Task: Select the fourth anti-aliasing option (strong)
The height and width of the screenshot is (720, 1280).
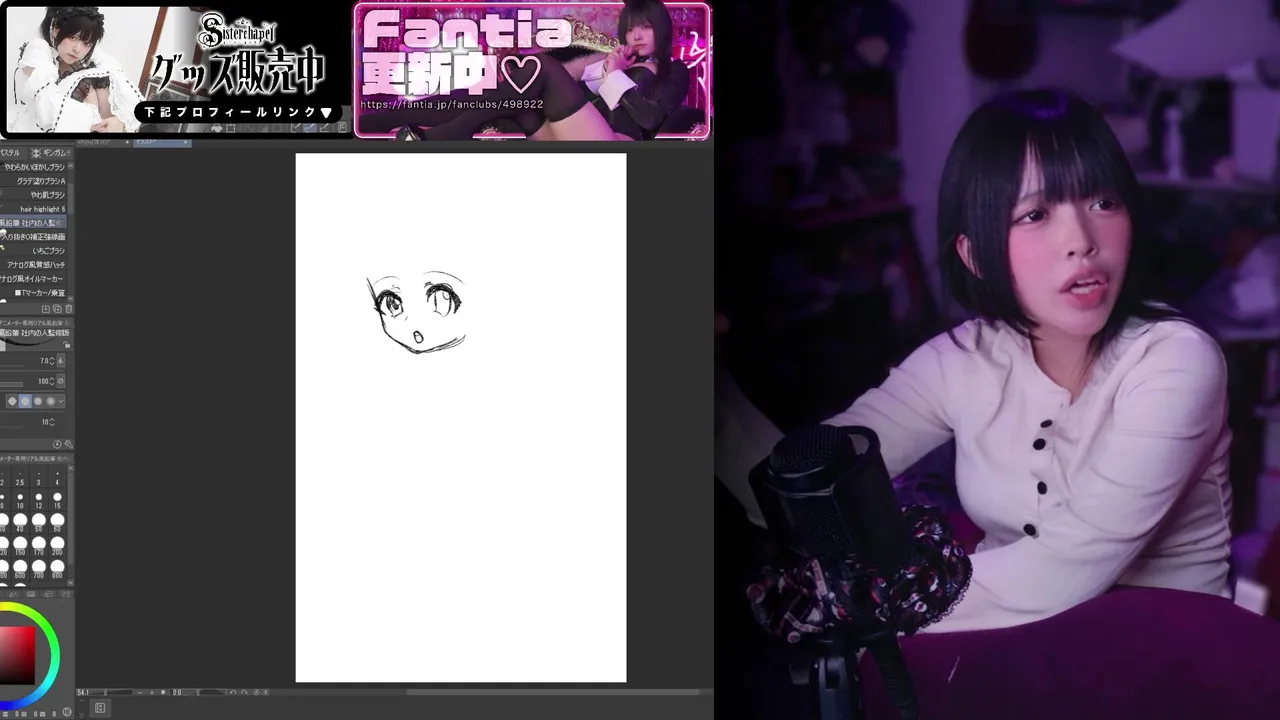Action: (50, 401)
